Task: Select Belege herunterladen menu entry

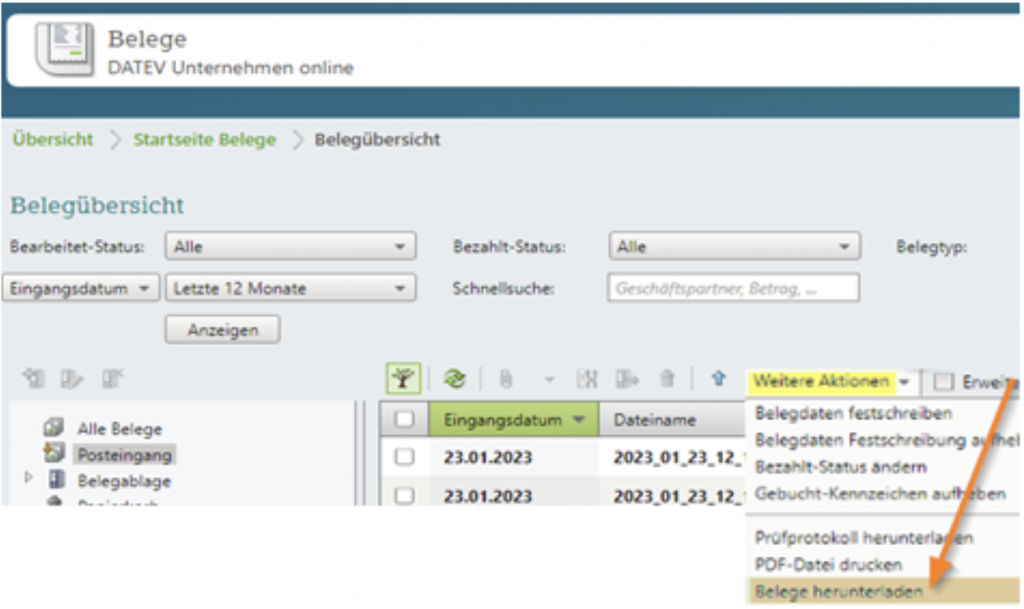Action: (839, 591)
